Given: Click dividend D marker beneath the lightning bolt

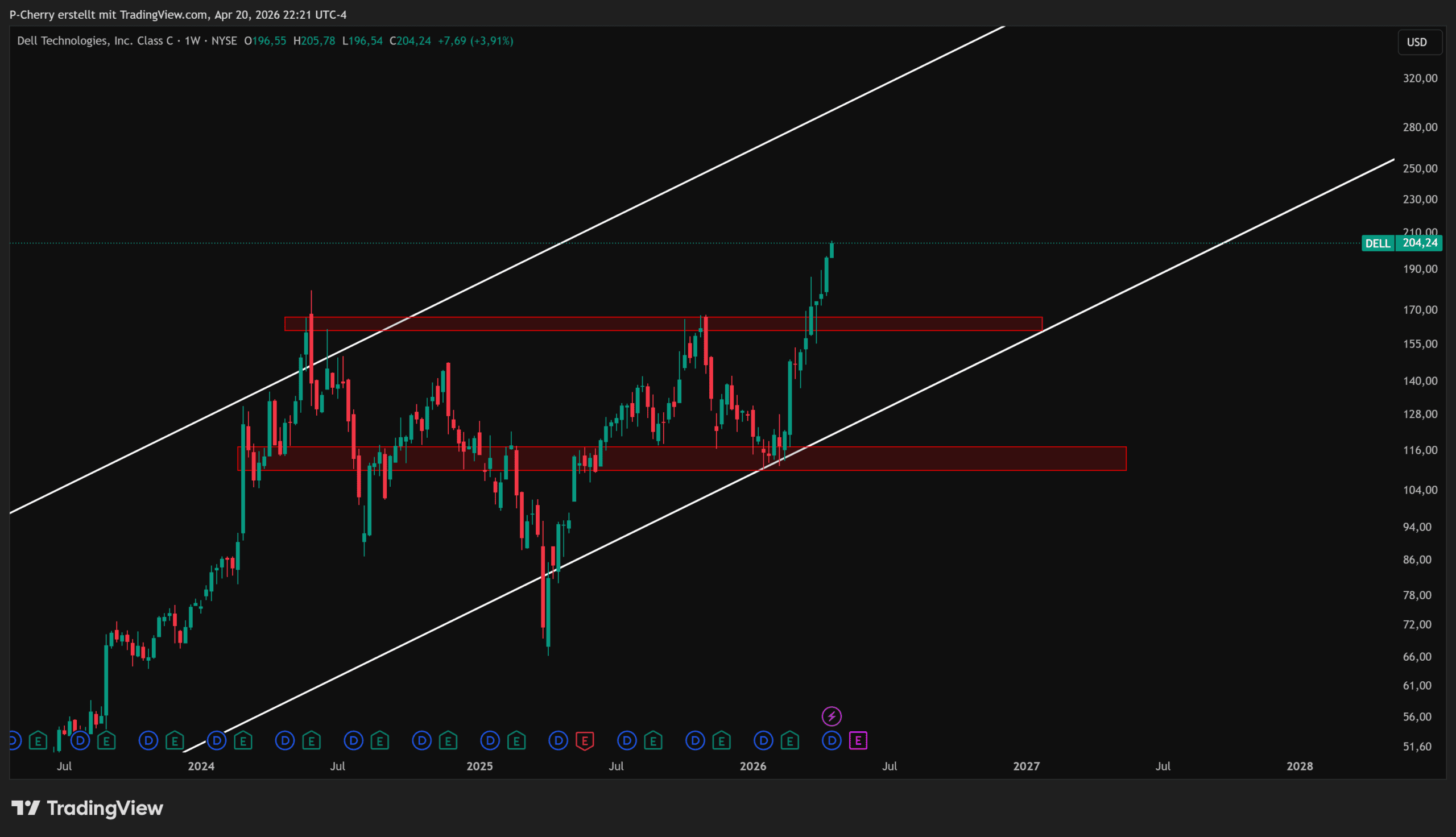Looking at the screenshot, I should [x=831, y=740].
